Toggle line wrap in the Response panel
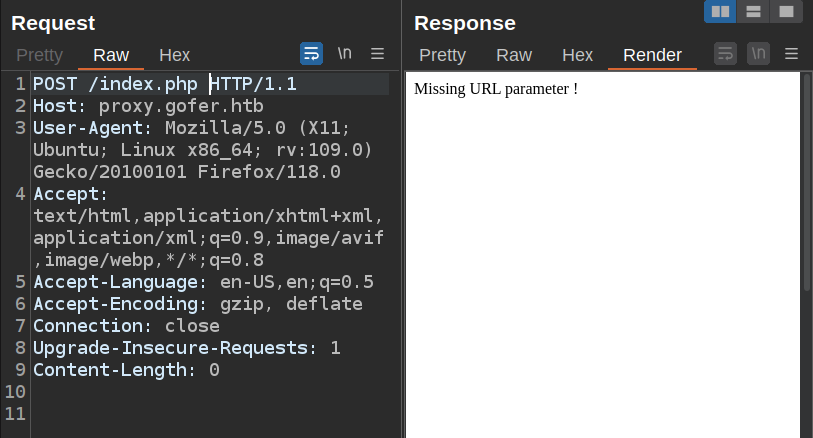813x438 pixels. 726,54
